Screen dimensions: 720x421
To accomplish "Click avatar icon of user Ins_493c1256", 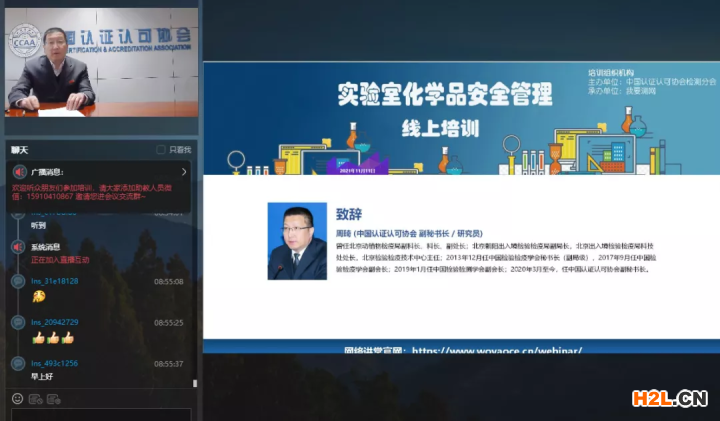I will pos(18,363).
